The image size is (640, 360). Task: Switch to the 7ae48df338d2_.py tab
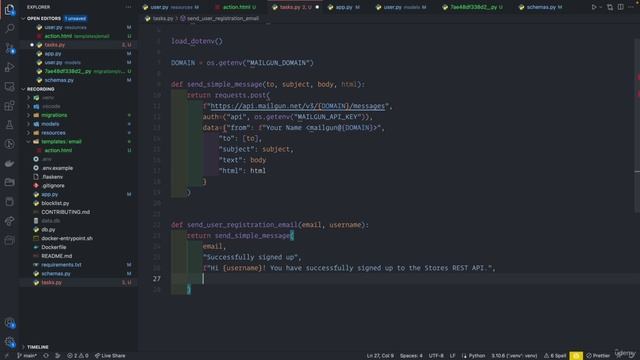coord(473,7)
